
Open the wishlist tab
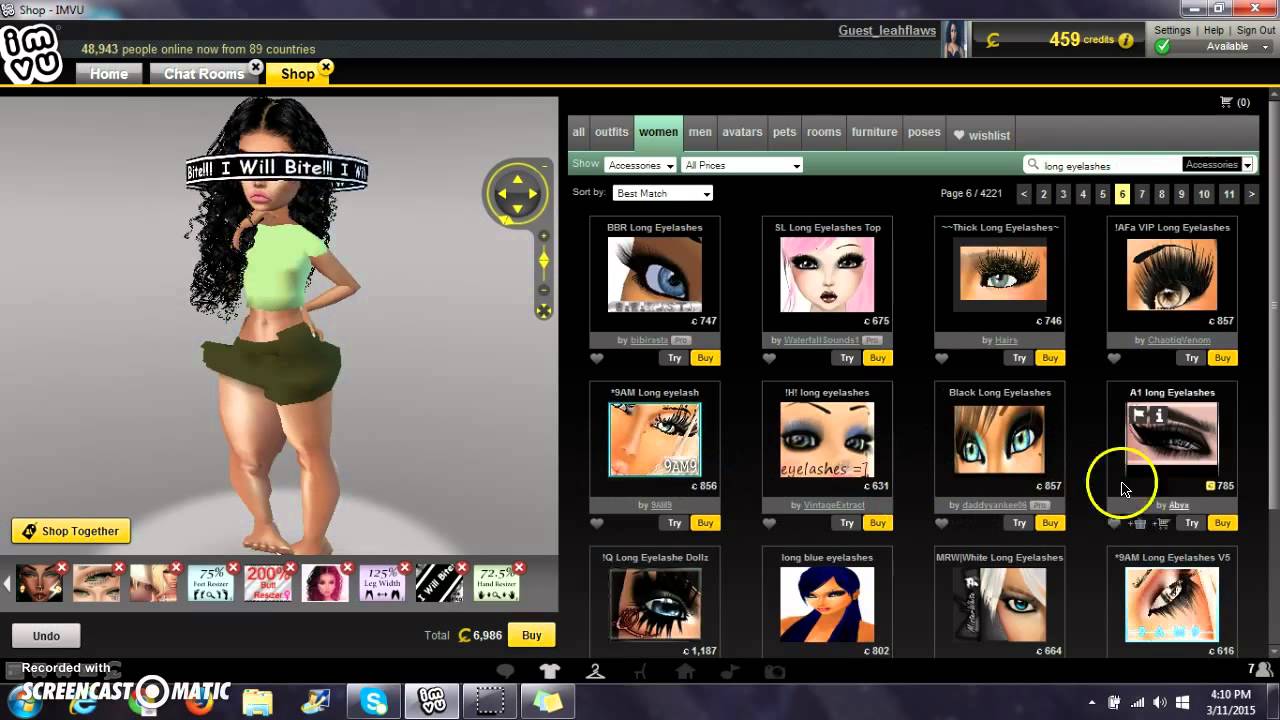click(x=981, y=135)
